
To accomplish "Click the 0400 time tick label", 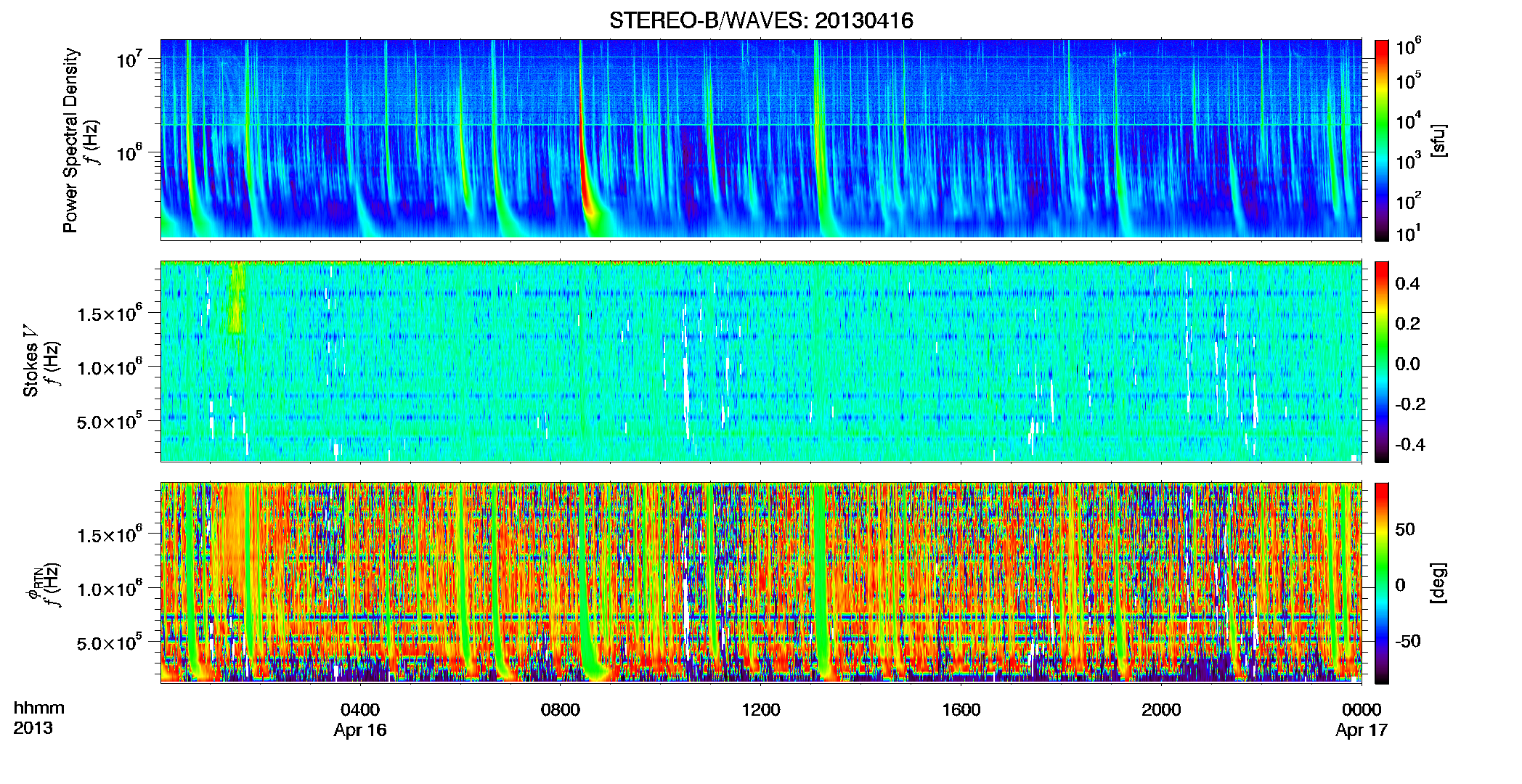I will tap(360, 710).
